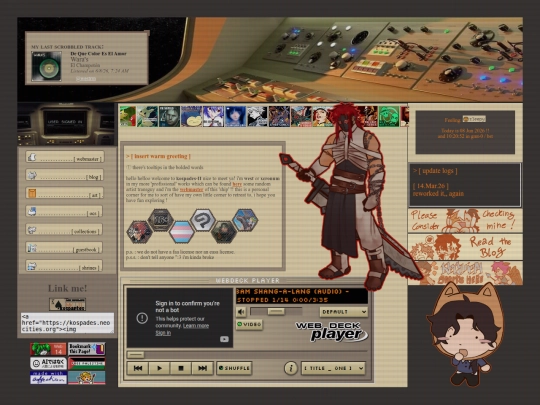The image size is (540, 405).
Task: Click the 'Bookmark this Page!' badge
Action: (86, 349)
